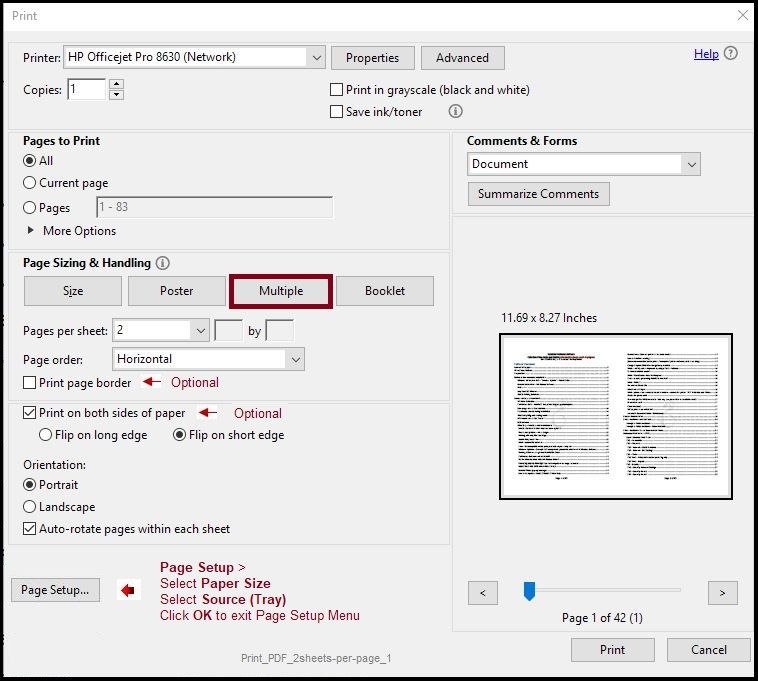Select Portrait orientation
This screenshot has width=758, height=681.
pyautogui.click(x=29, y=484)
